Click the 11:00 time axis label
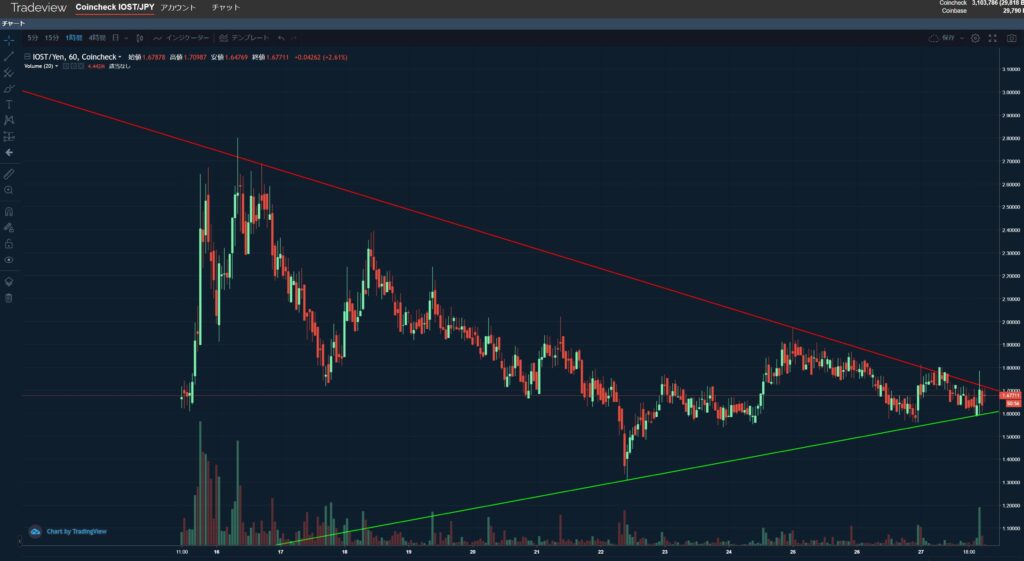Image resolution: width=1024 pixels, height=561 pixels. (x=182, y=552)
